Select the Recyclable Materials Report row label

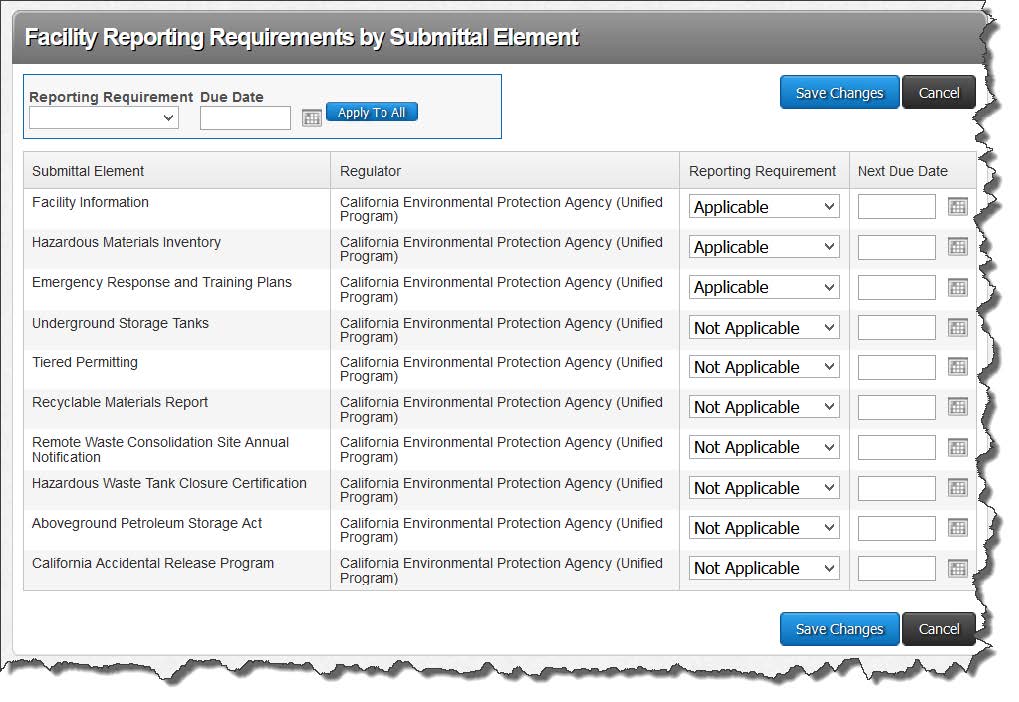coord(120,402)
